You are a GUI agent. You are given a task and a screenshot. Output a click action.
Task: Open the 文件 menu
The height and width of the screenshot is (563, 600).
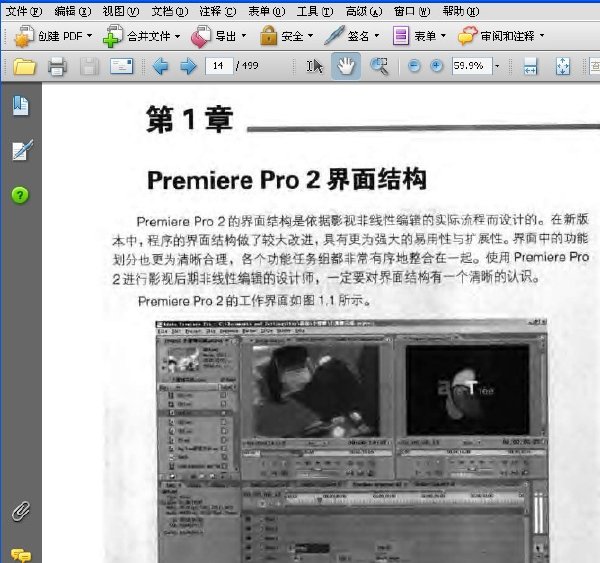click(24, 11)
